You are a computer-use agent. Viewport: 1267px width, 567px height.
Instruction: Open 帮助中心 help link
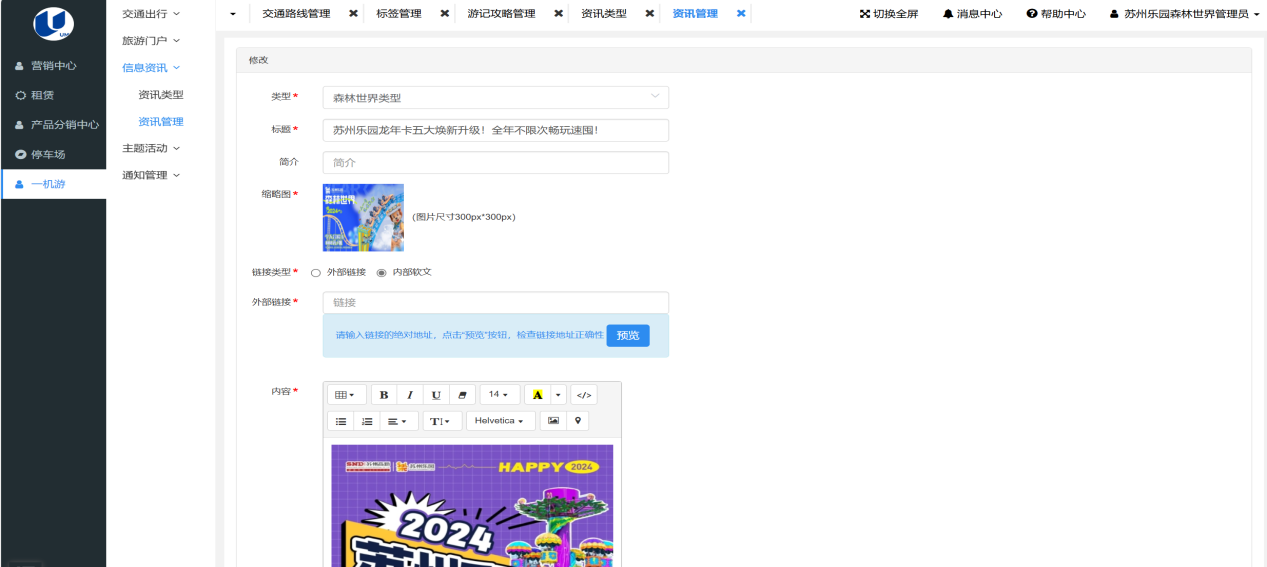1056,14
